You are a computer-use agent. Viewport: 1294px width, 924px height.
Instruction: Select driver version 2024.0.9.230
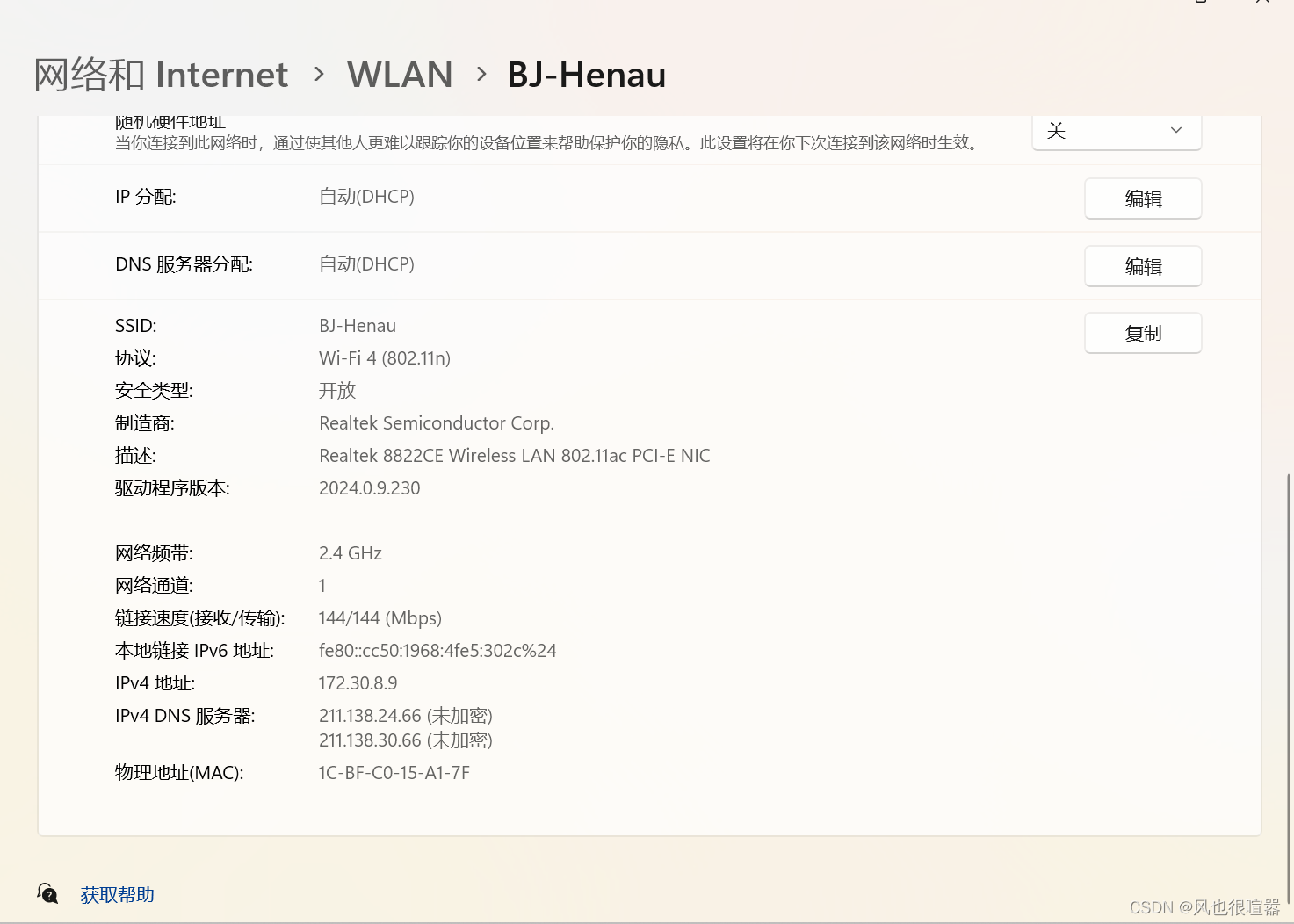(370, 488)
